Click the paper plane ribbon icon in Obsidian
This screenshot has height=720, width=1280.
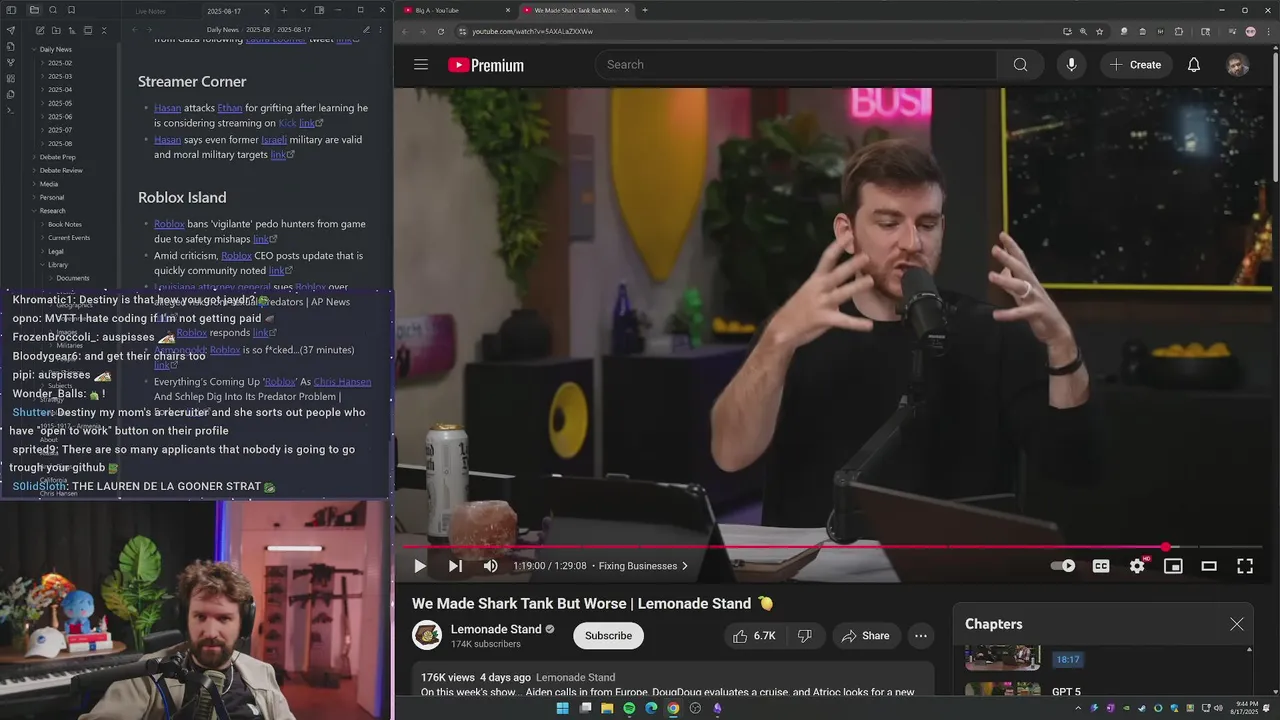[11, 30]
